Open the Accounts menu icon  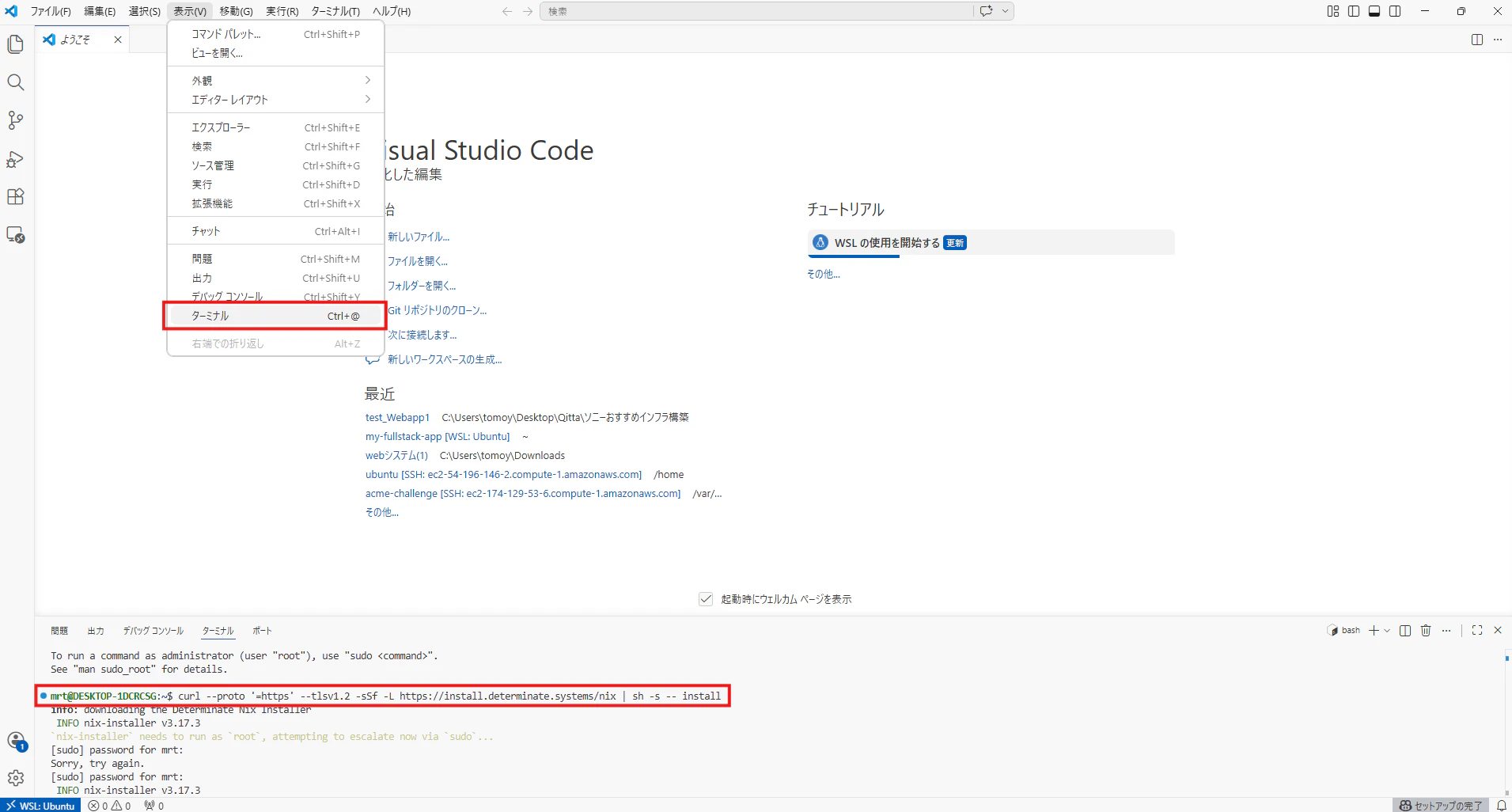16,742
